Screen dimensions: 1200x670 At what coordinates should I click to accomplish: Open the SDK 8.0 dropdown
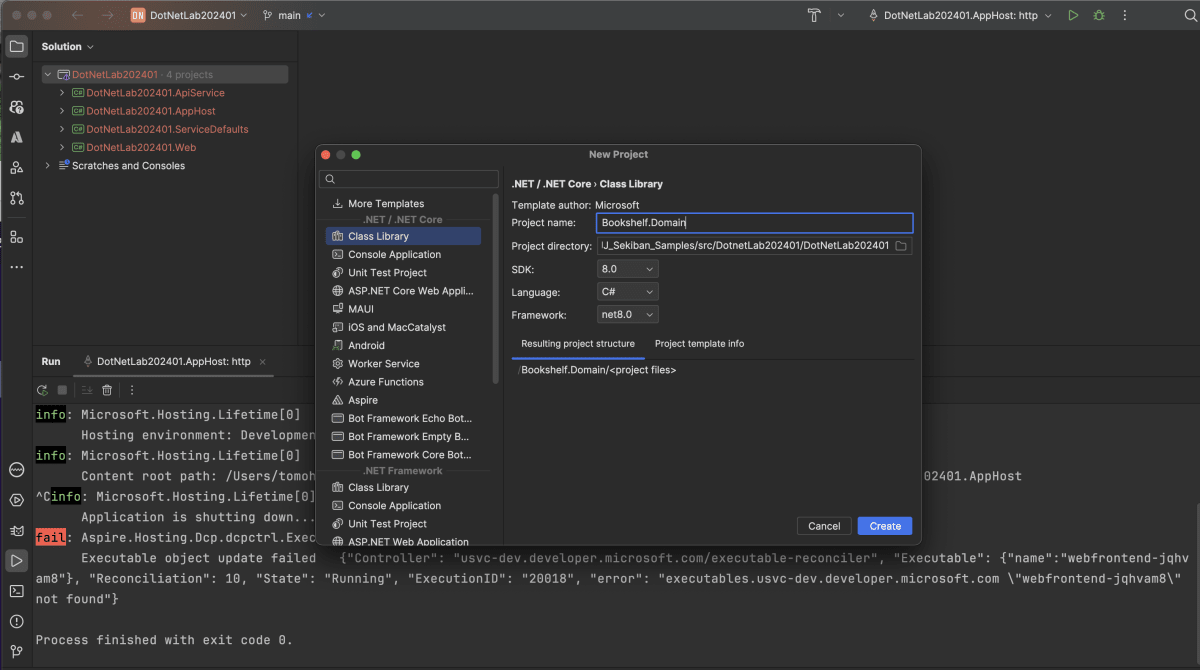pyautogui.click(x=628, y=269)
